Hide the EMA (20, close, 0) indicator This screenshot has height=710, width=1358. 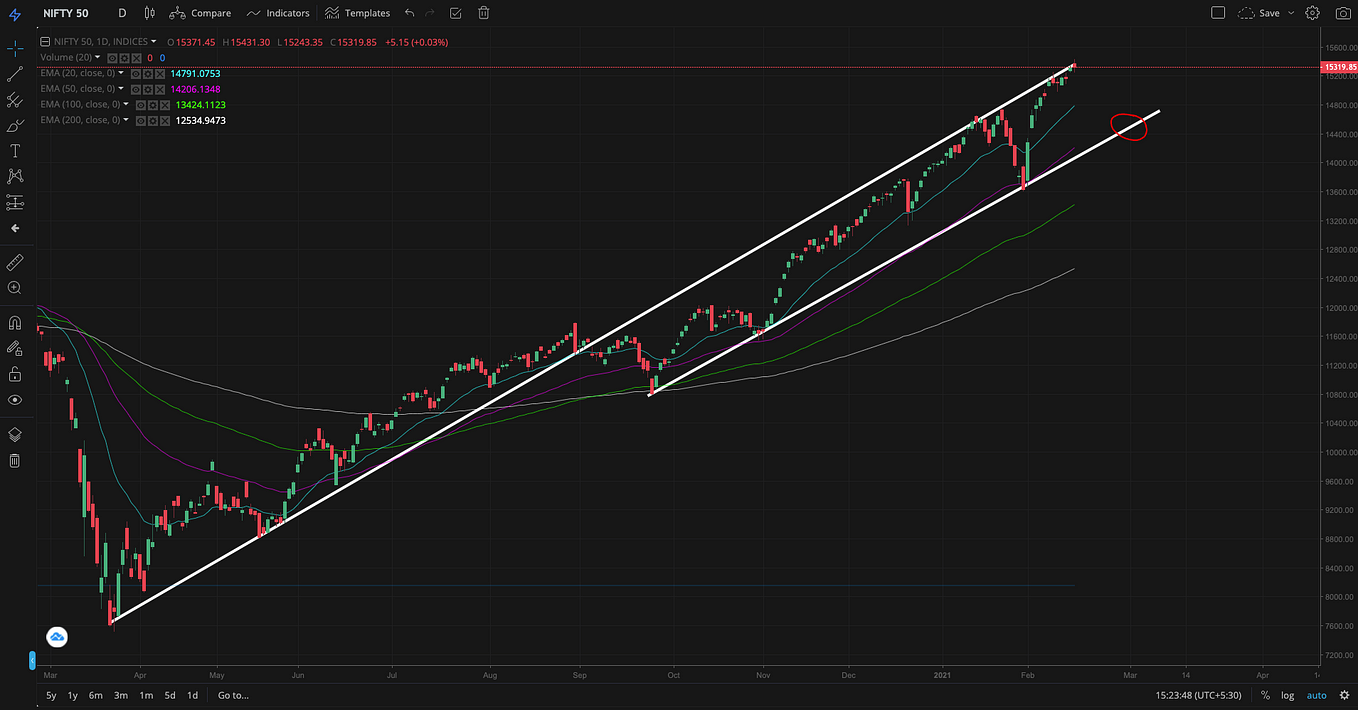(136, 74)
